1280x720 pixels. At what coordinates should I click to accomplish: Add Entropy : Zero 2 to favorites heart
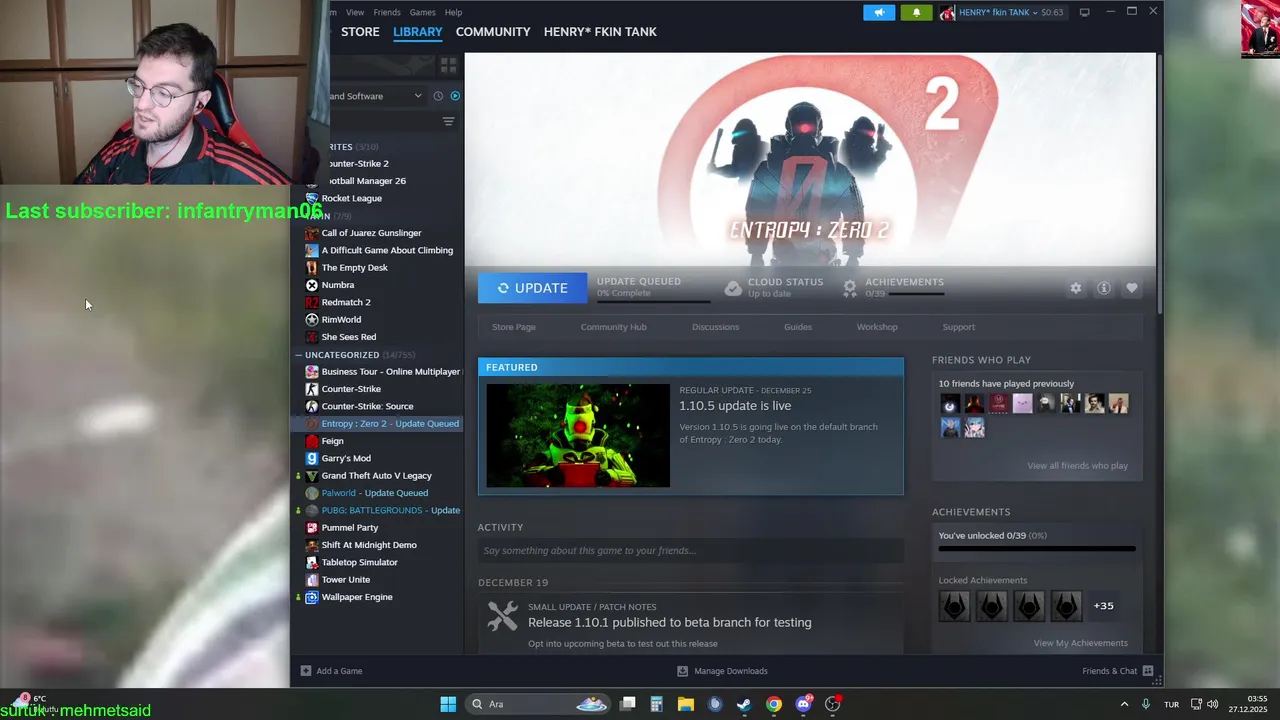click(x=1132, y=288)
